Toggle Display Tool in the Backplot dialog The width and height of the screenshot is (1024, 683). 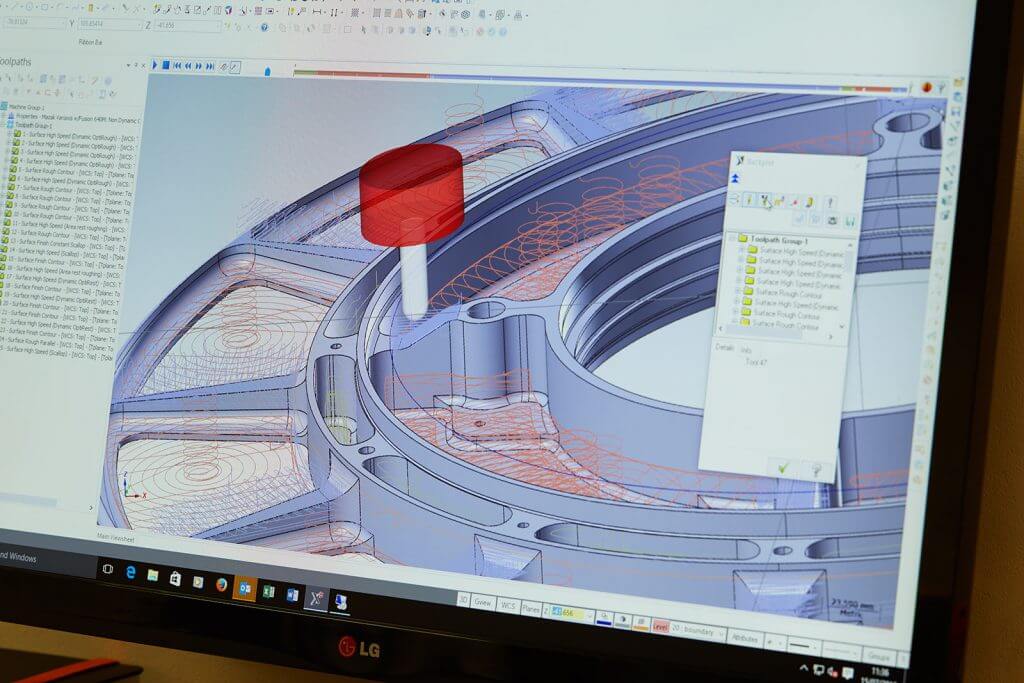click(749, 200)
